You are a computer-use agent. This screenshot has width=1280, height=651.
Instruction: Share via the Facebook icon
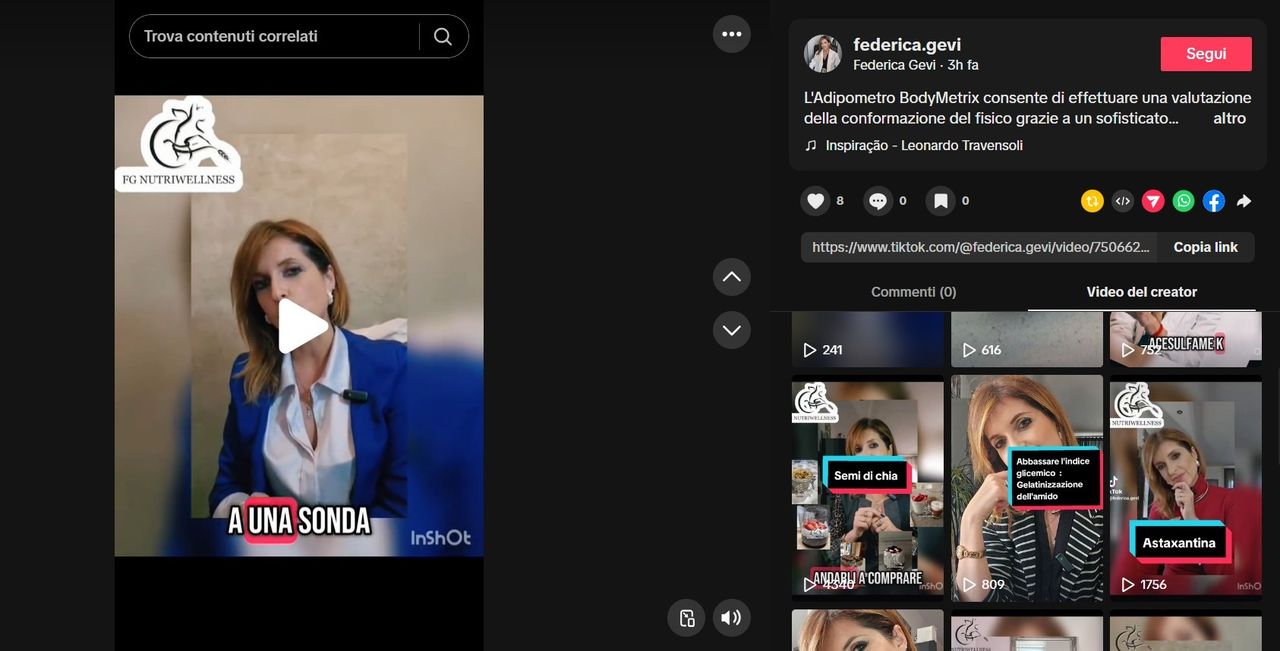(x=1214, y=201)
